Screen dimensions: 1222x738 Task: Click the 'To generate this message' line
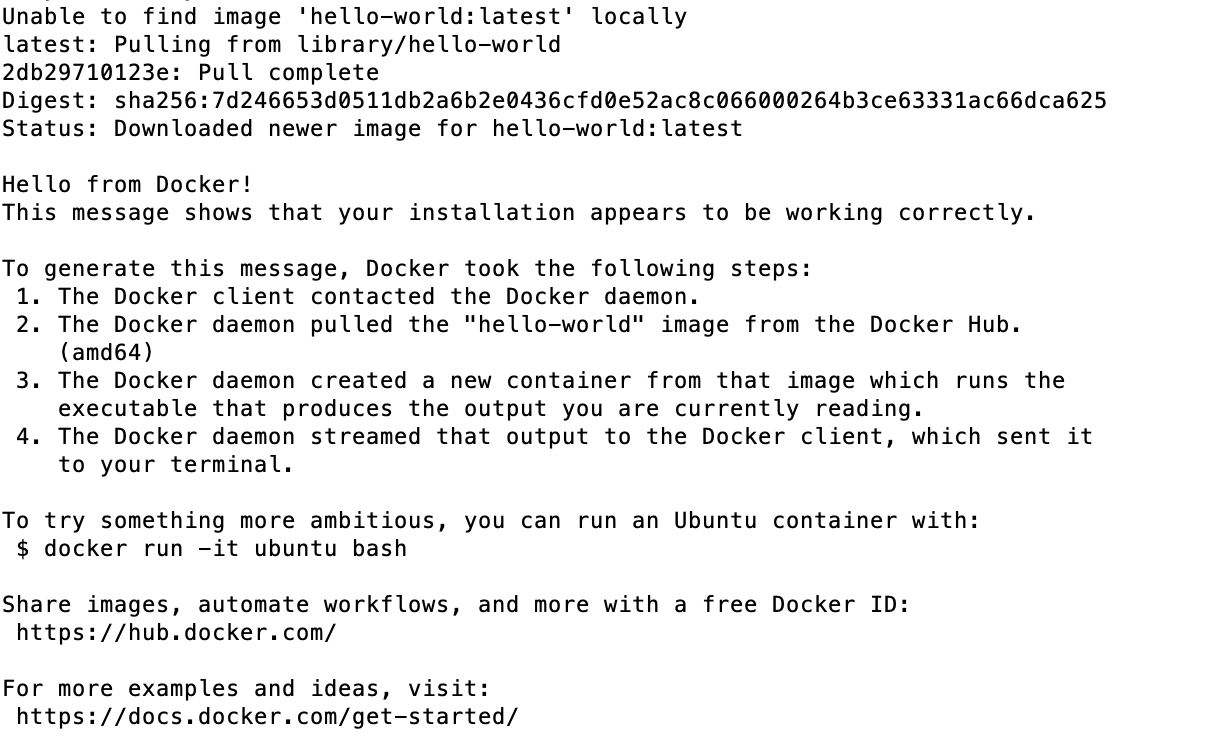pos(406,268)
